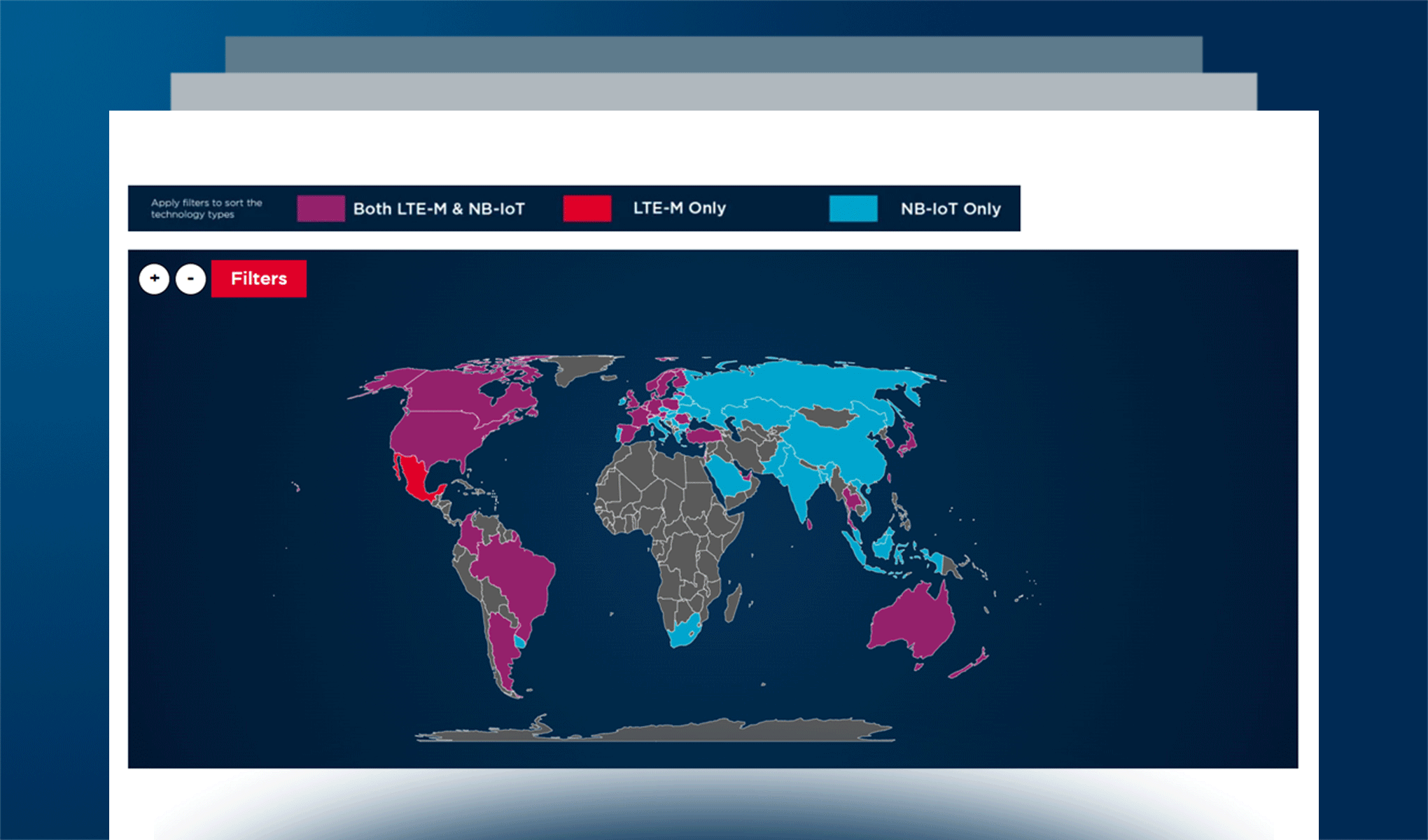
Task: Select the NB-IoT Only legend label
Action: click(951, 209)
